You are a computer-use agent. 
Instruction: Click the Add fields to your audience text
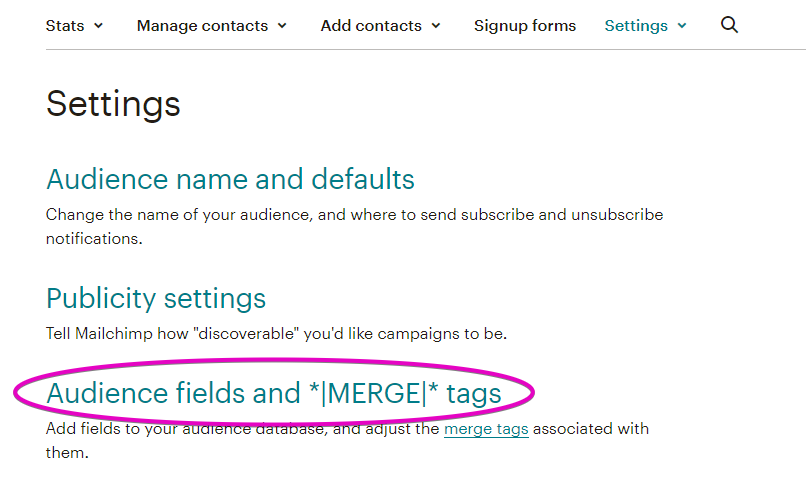tap(347, 440)
